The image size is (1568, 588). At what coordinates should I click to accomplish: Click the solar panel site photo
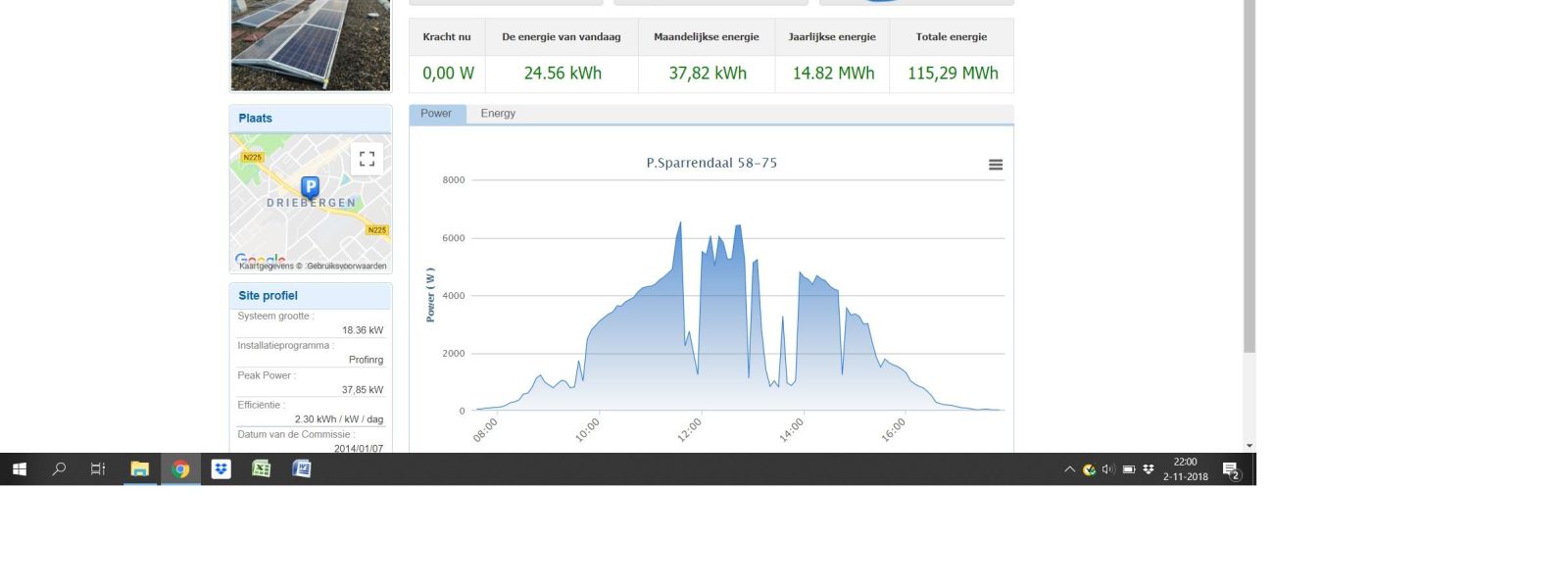(x=311, y=44)
